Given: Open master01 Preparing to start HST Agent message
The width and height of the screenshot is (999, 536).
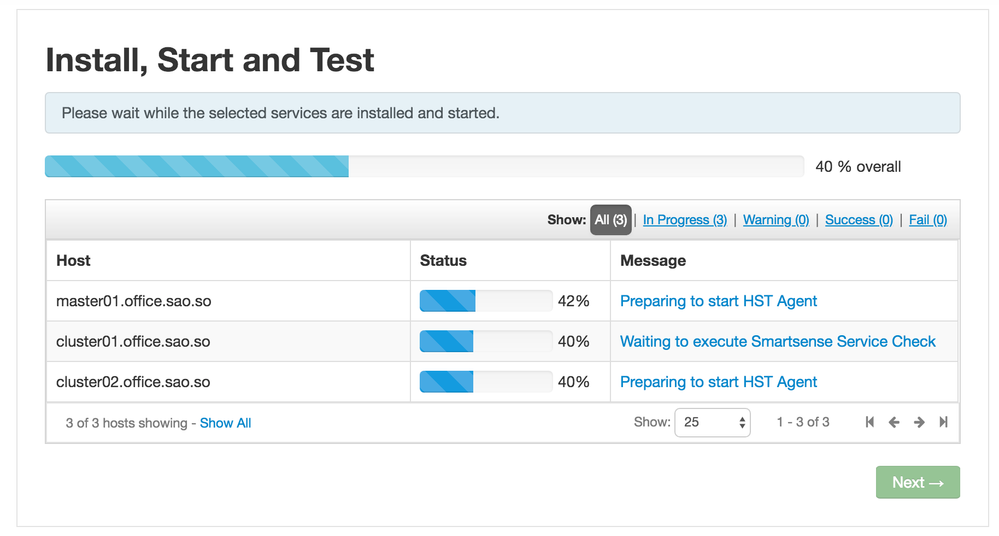Looking at the screenshot, I should click(x=718, y=301).
